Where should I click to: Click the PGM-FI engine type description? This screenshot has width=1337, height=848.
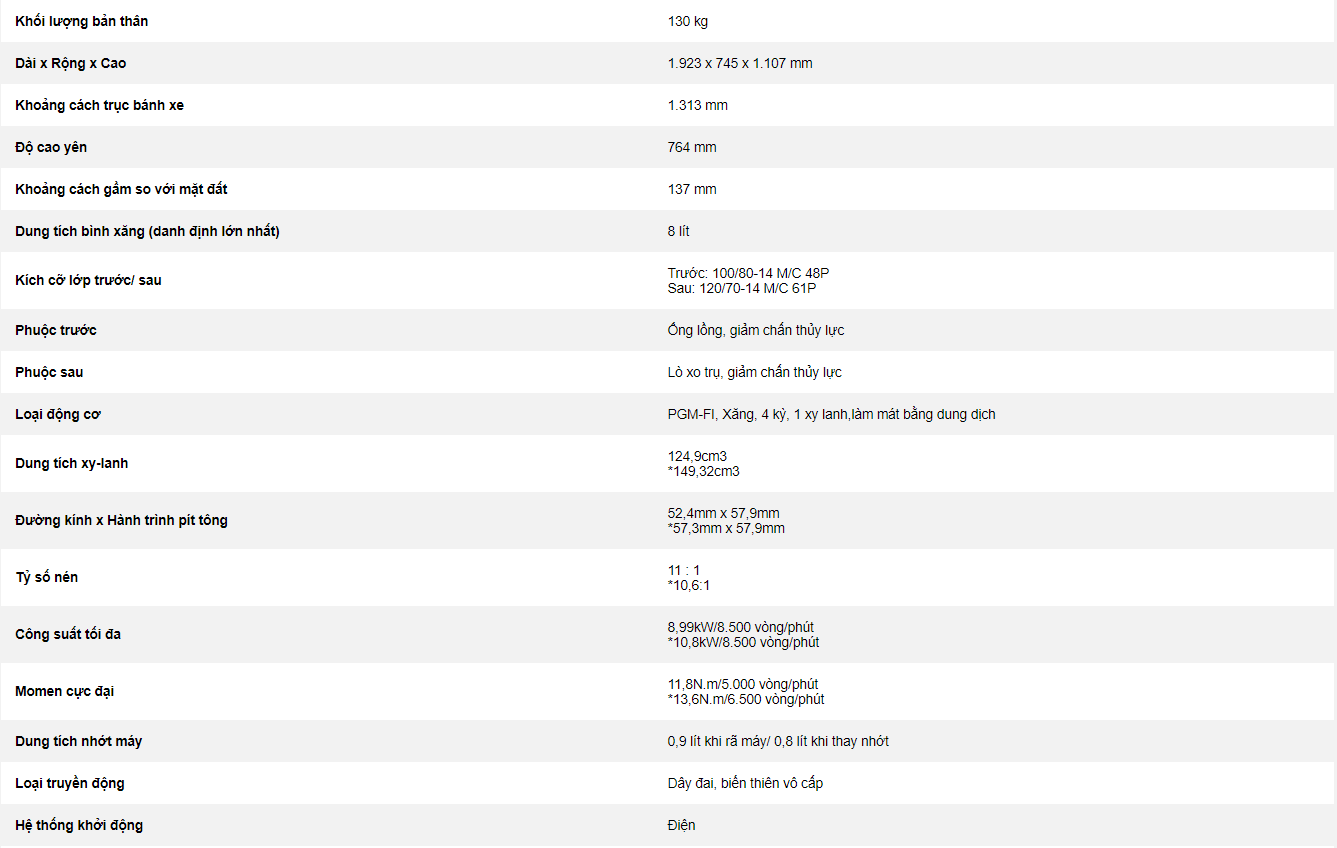(832, 414)
